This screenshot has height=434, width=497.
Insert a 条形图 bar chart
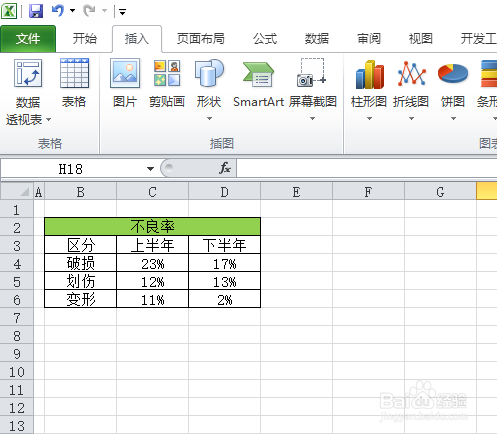[x=487, y=83]
